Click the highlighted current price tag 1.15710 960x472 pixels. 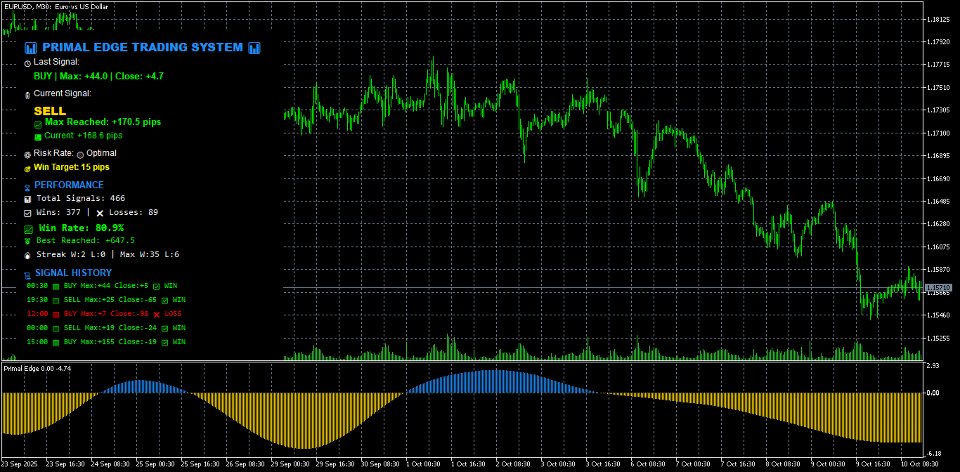coord(938,288)
